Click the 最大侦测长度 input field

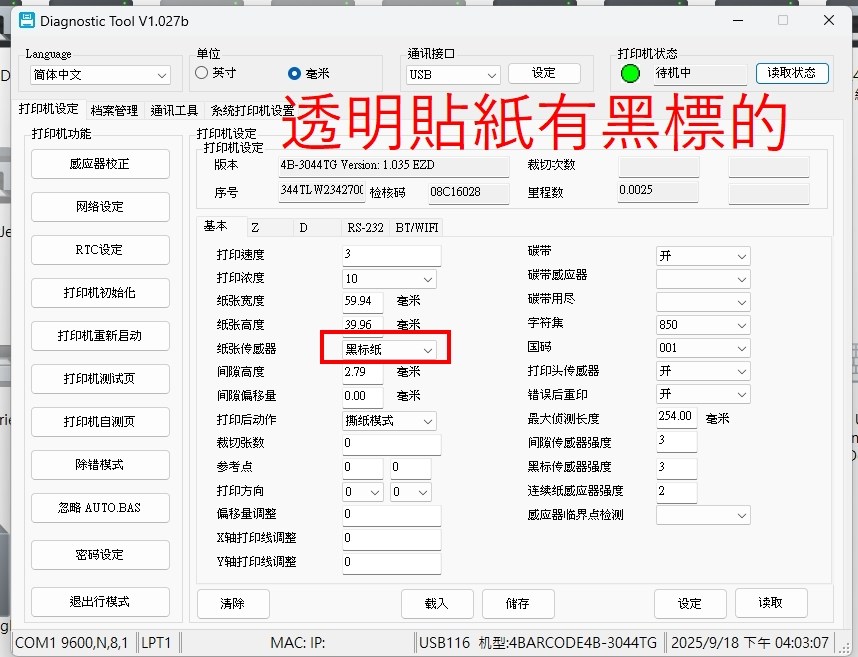pyautogui.click(x=676, y=417)
